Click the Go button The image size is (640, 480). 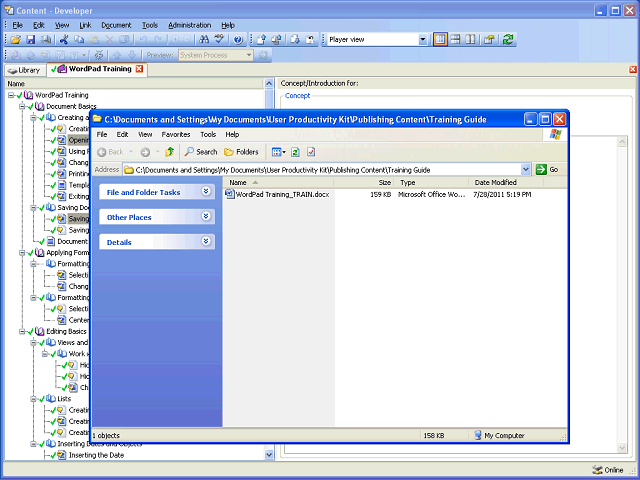(x=547, y=169)
